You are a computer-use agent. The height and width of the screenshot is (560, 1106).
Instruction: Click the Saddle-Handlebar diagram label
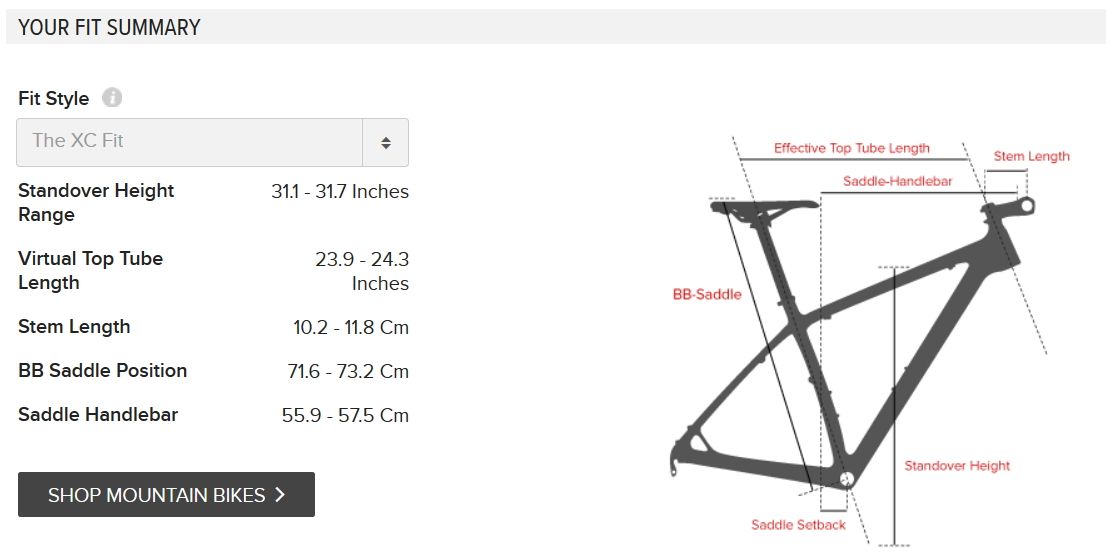[897, 181]
